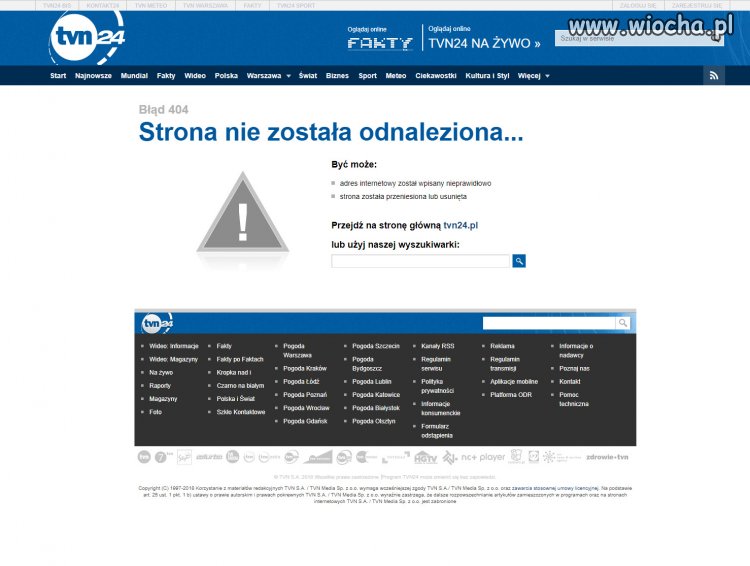Open footer link Pogoda Gdańsk
This screenshot has height=566, width=750.
[305, 421]
